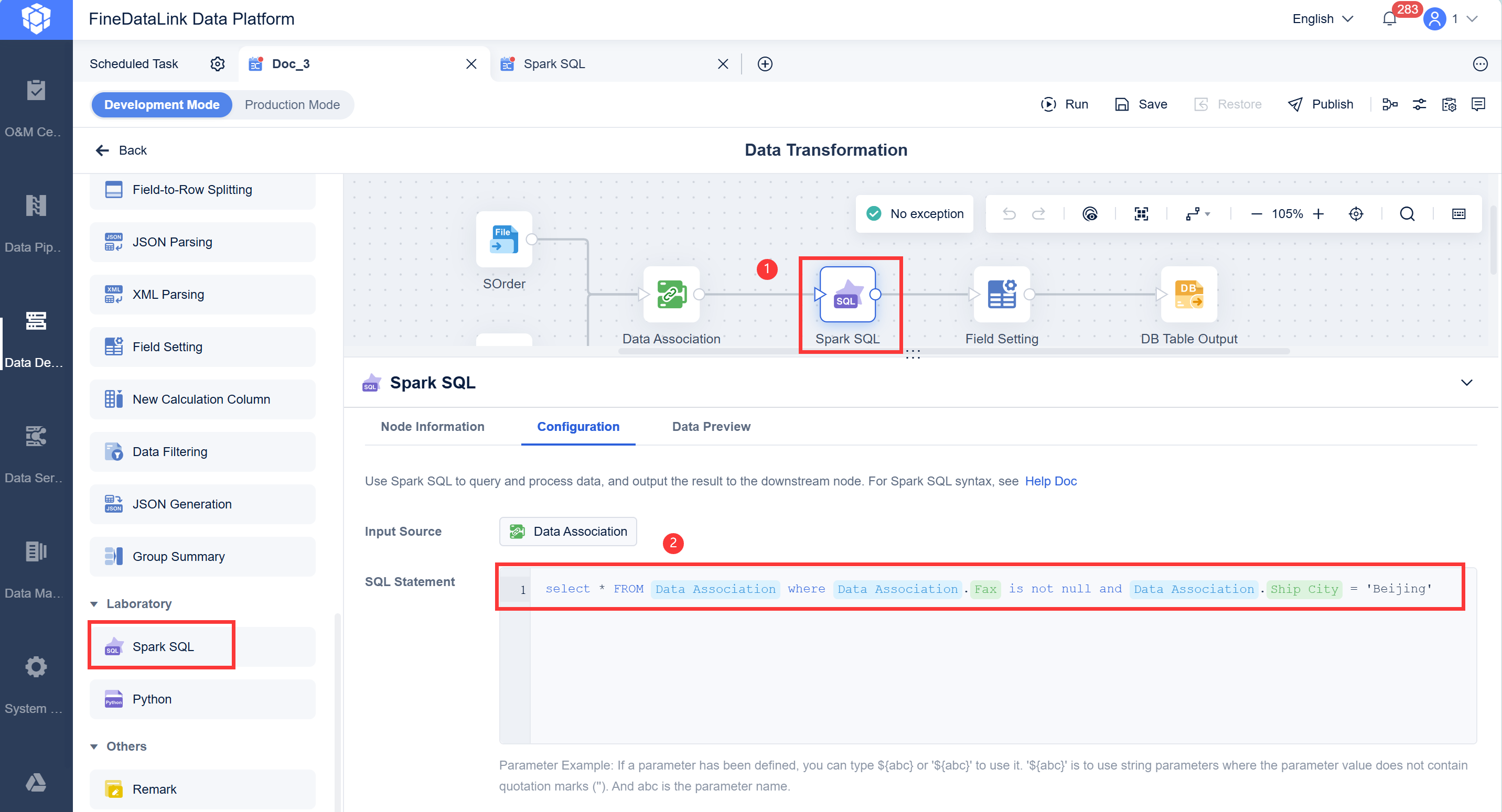
Task: Collapse the Laboratory section
Action: (x=94, y=604)
